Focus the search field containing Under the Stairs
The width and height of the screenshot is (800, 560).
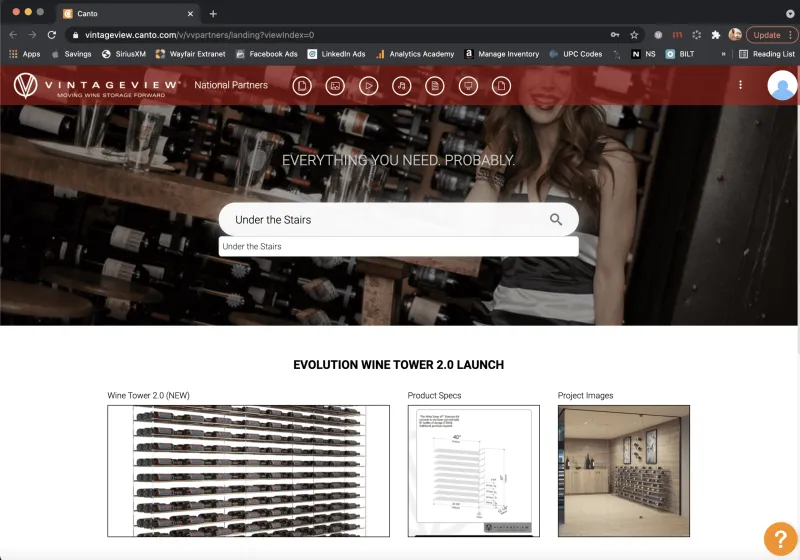point(398,219)
